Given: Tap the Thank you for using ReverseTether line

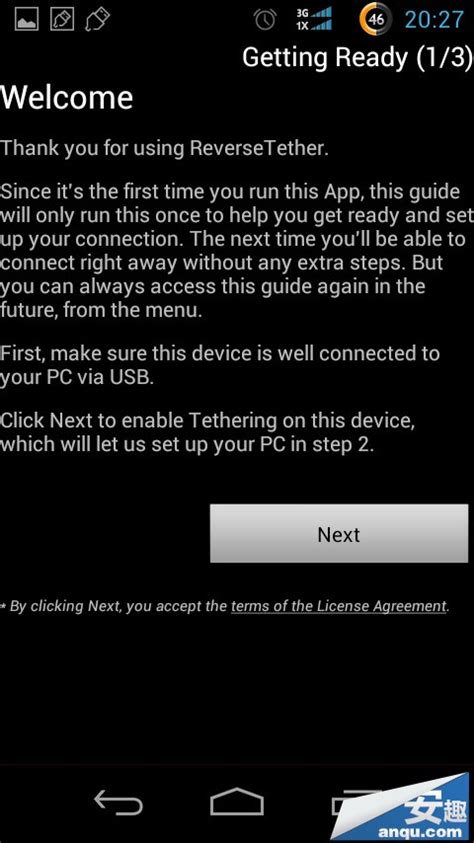Looking at the screenshot, I should pos(164,148).
